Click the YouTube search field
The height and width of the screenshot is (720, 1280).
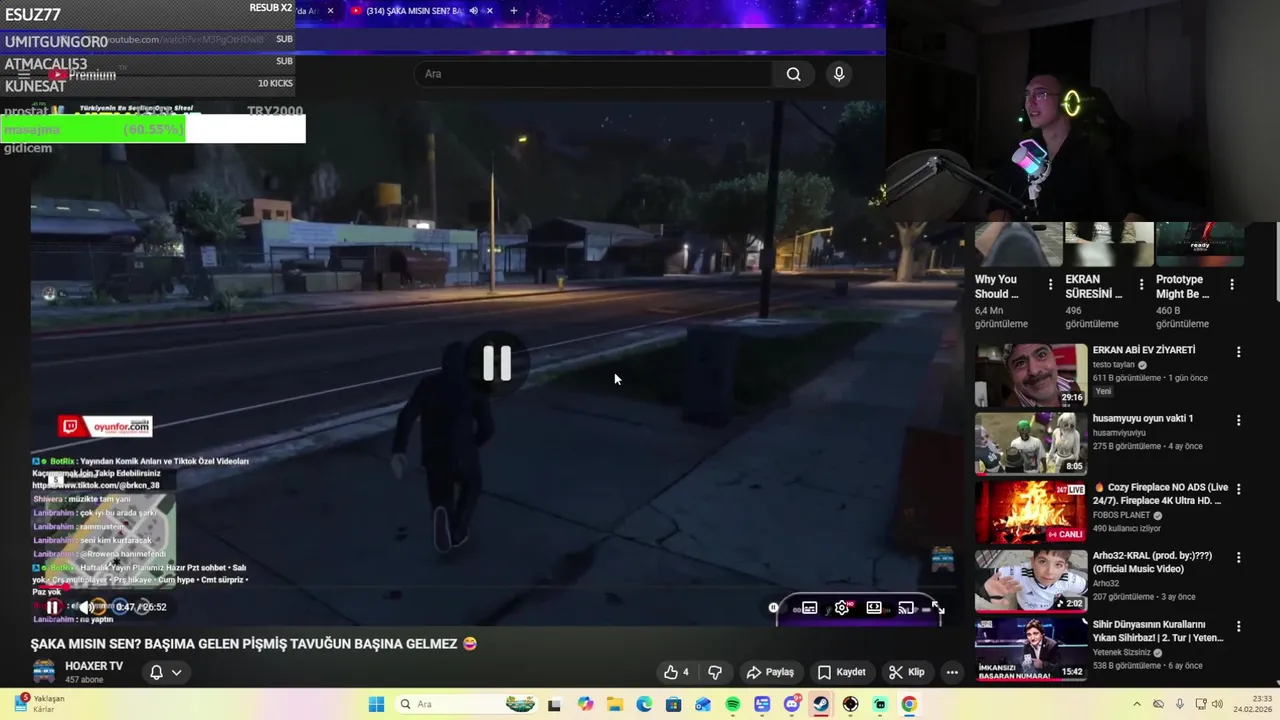pyautogui.click(x=593, y=74)
